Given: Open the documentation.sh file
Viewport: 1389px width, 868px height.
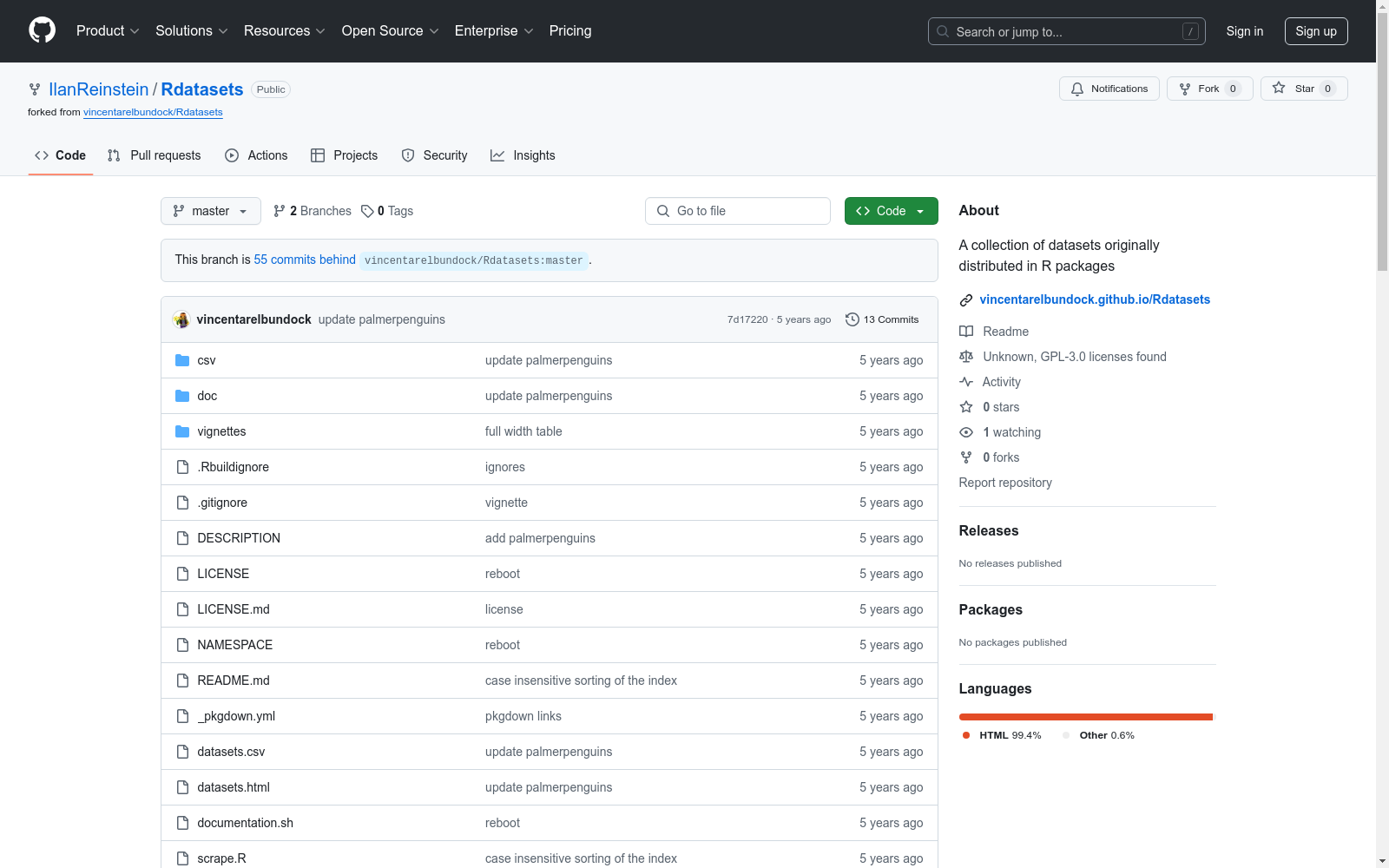Looking at the screenshot, I should [x=245, y=823].
